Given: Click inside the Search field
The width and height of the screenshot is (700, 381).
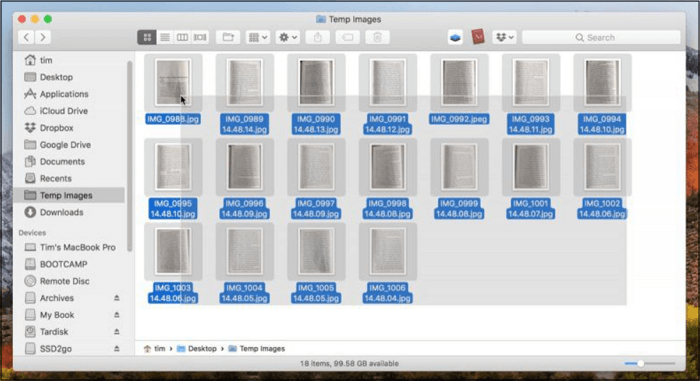Looking at the screenshot, I should (x=601, y=38).
